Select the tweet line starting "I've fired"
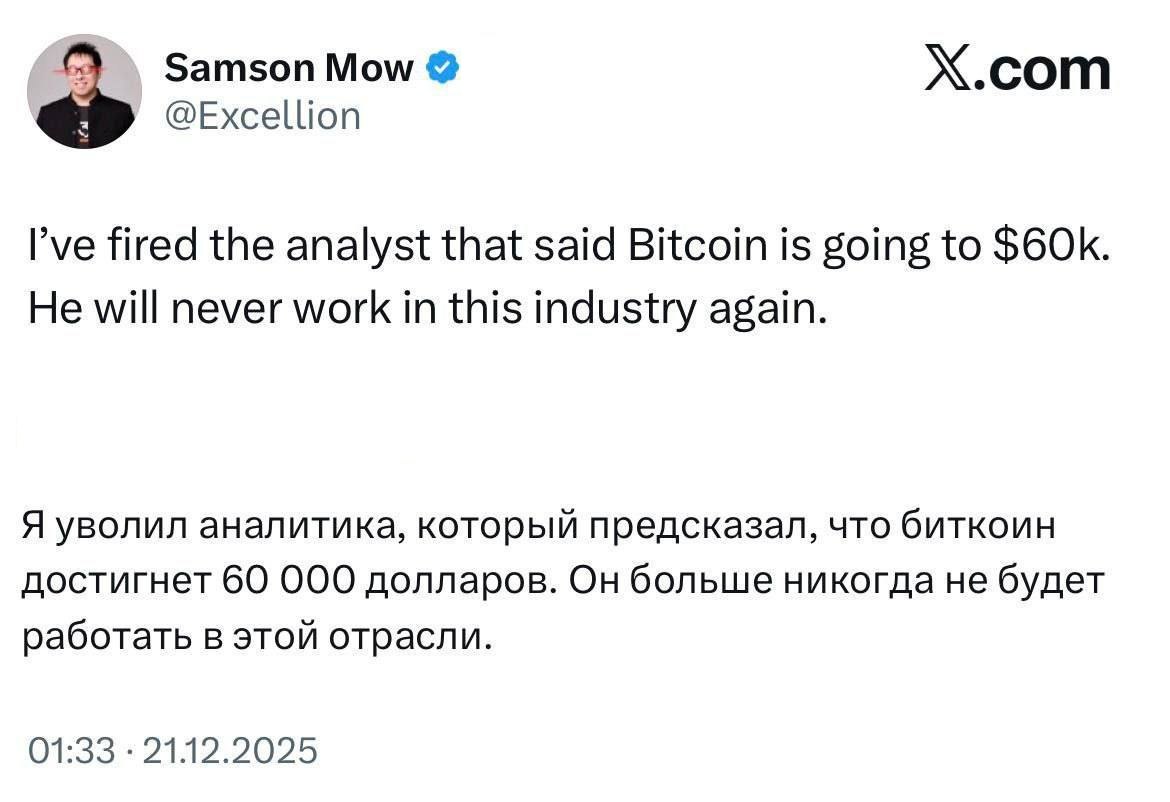The width and height of the screenshot is (1170, 802). click(x=566, y=246)
